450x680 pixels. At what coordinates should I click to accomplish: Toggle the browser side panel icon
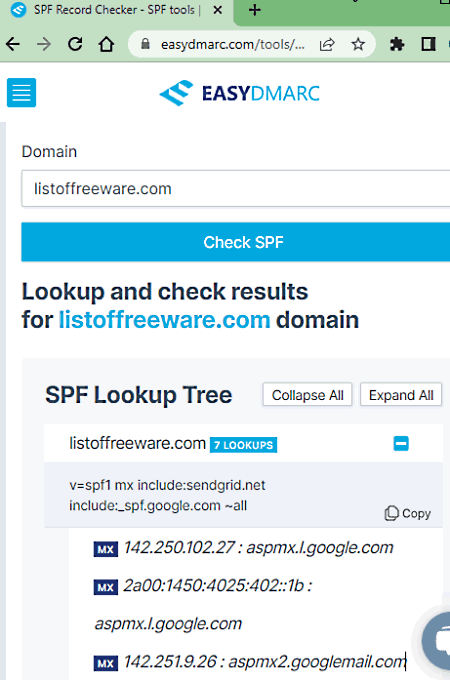[428, 44]
